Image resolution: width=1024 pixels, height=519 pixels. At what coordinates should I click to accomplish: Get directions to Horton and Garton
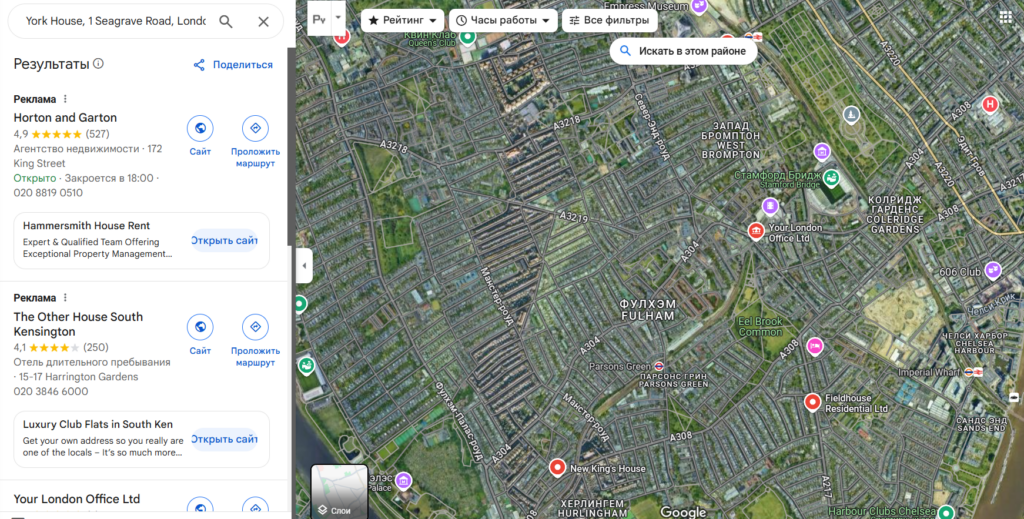click(x=255, y=128)
